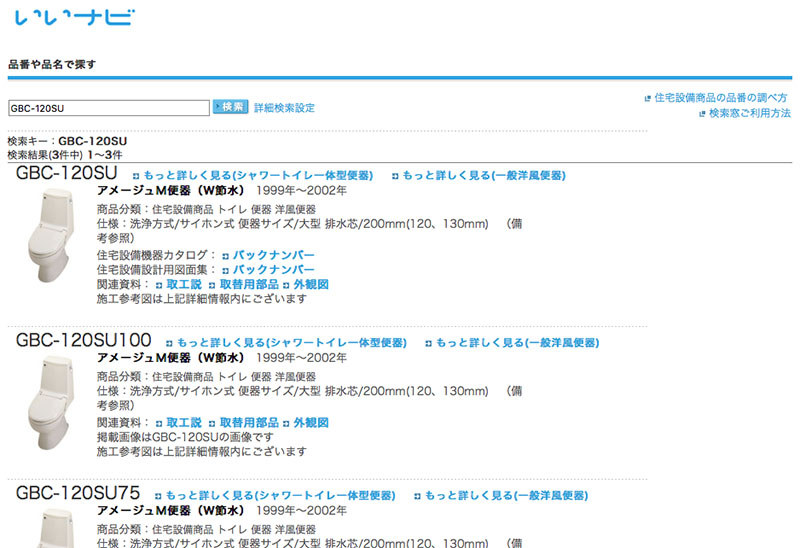This screenshot has width=800, height=548.
Task: Click the GBC-120SU75 product number heading
Action: click(x=78, y=493)
